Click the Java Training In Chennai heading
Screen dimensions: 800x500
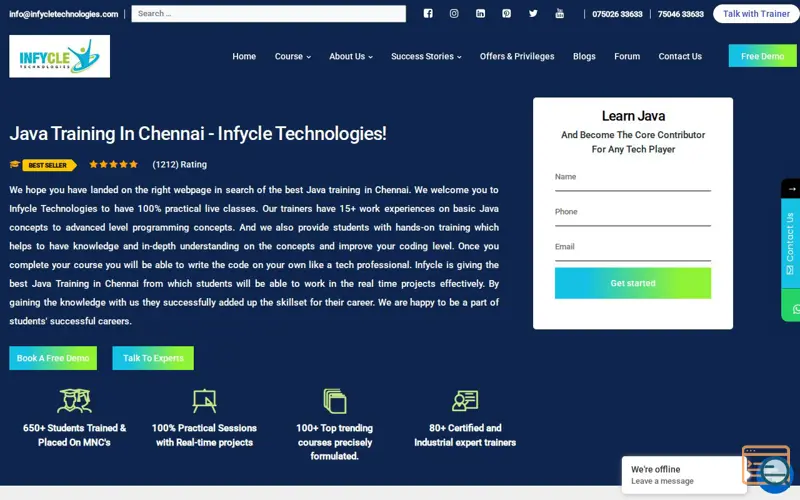[x=198, y=134]
